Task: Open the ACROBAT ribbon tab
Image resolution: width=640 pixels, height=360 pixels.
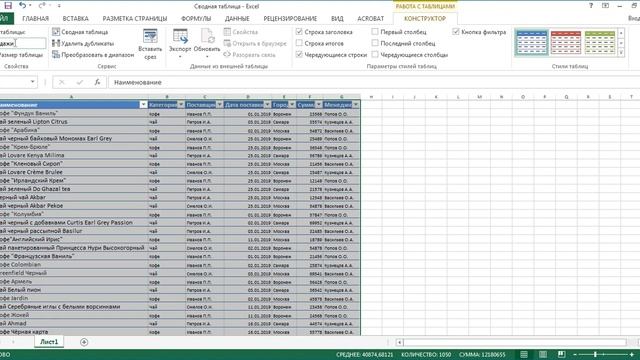Action: click(x=371, y=18)
